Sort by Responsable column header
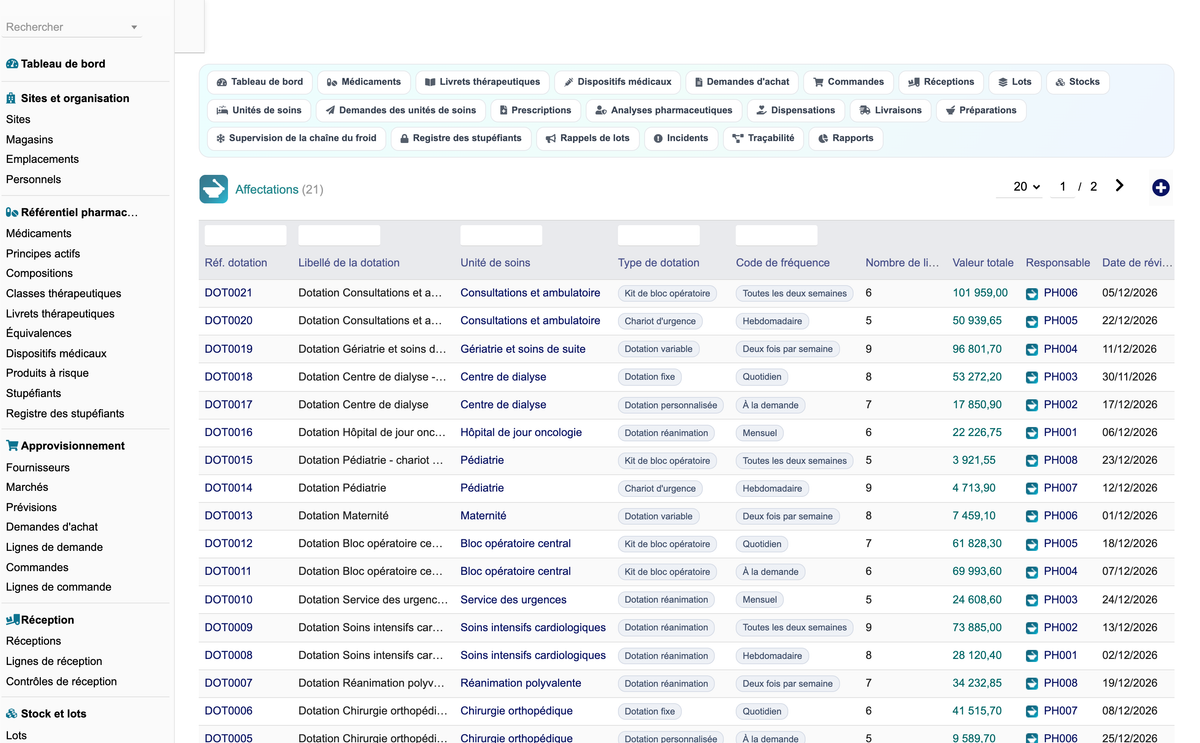 tap(1058, 263)
